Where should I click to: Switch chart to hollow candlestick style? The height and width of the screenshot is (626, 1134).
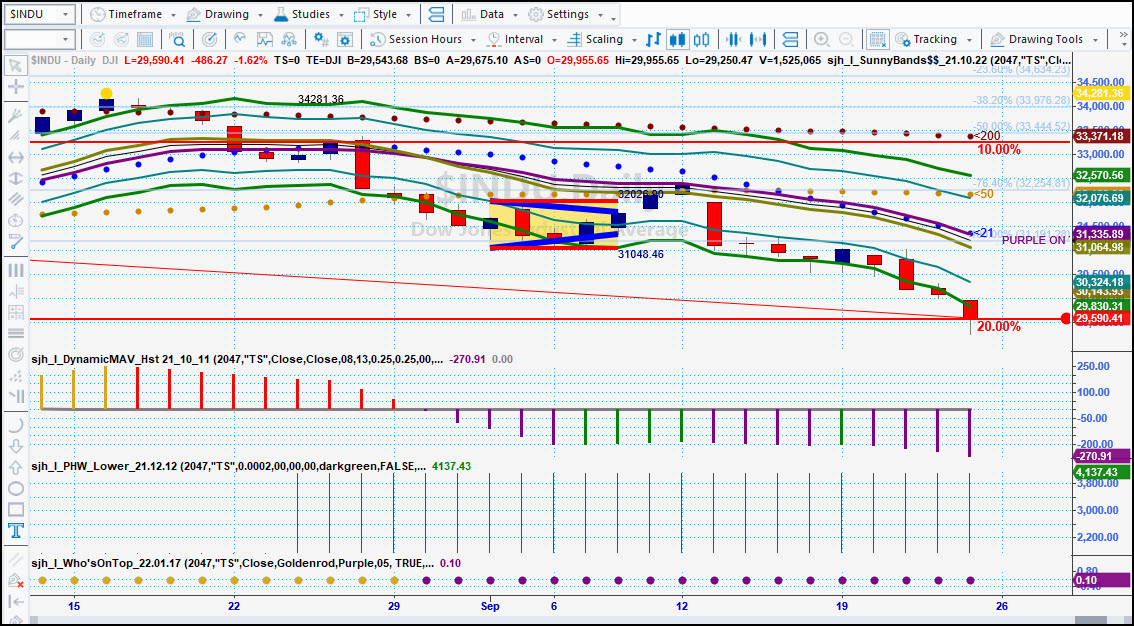[x=702, y=39]
